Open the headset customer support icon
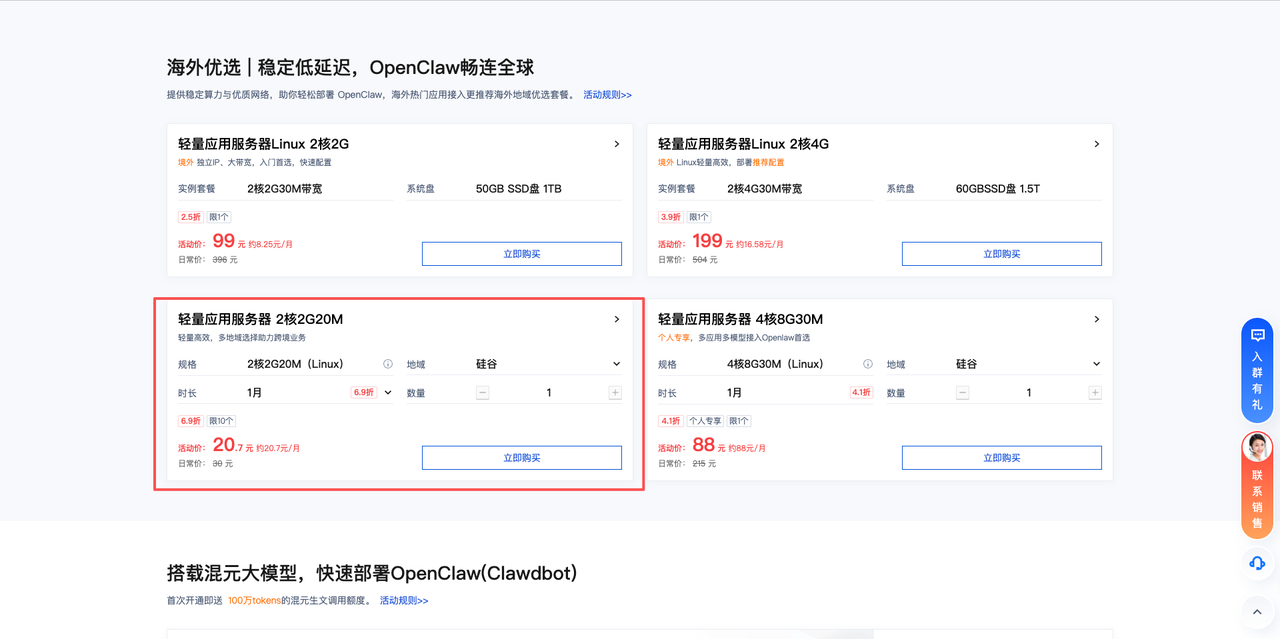The image size is (1280, 639). (x=1257, y=563)
